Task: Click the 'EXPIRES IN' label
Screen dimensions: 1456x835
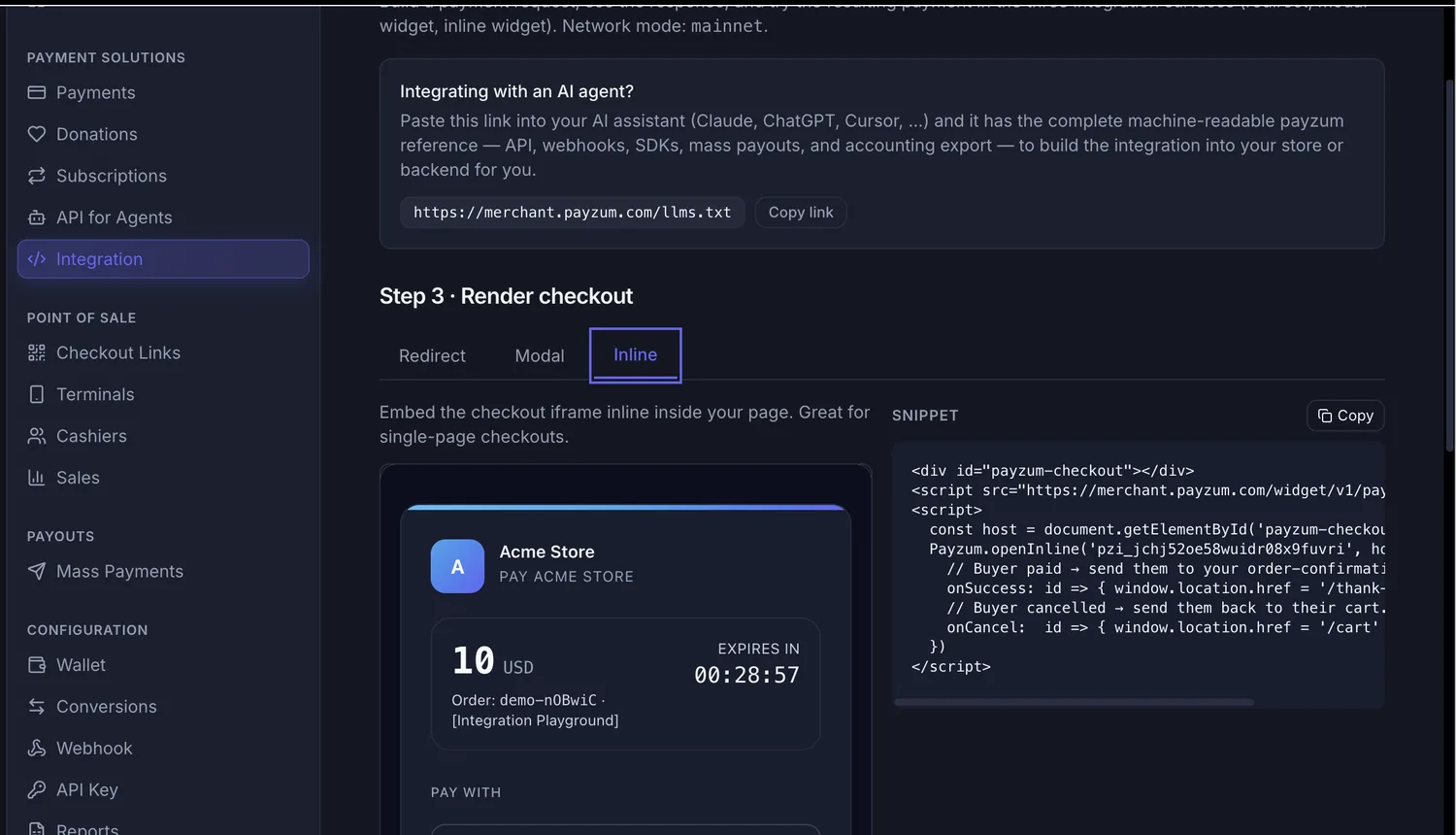Action: point(758,649)
